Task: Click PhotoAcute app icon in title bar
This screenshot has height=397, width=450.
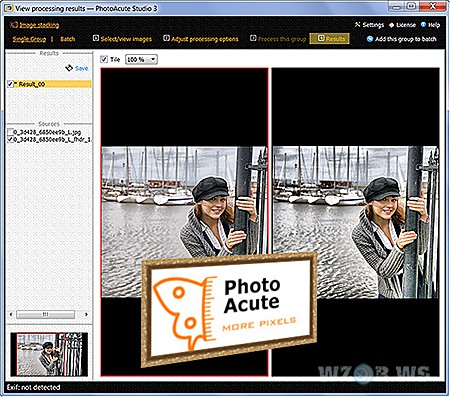Action: [9, 8]
